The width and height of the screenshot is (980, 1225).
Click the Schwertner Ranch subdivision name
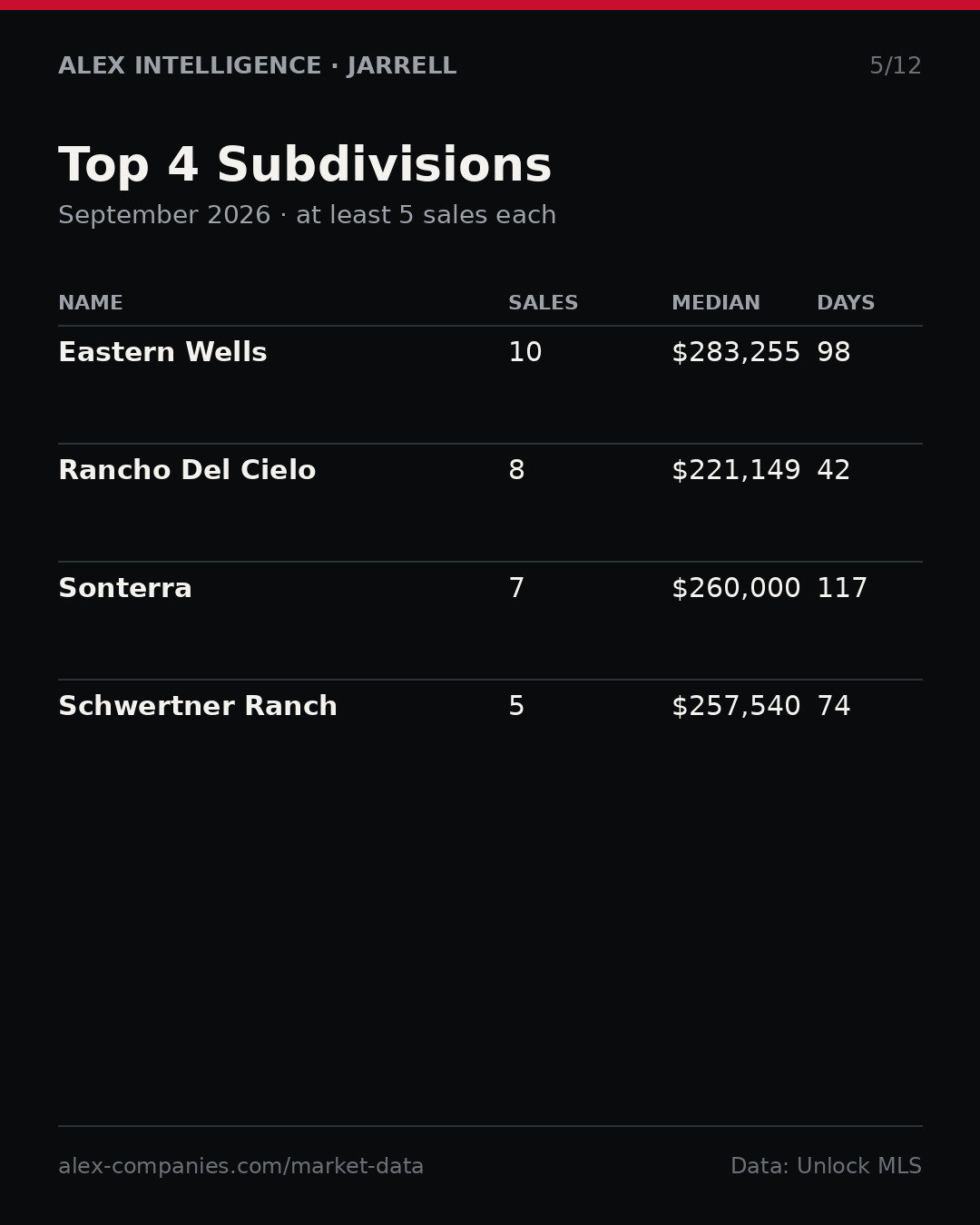pyautogui.click(x=198, y=707)
